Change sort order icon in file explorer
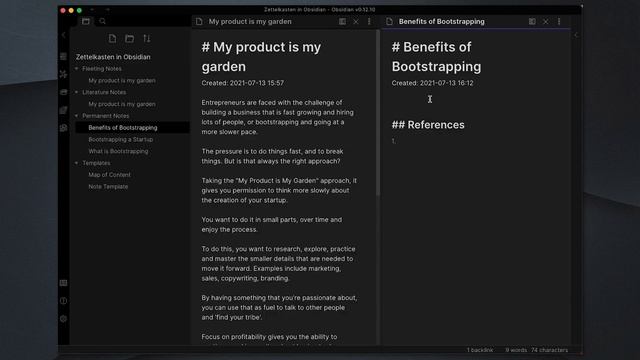Screen dimensions: 640x360 click(x=147, y=38)
